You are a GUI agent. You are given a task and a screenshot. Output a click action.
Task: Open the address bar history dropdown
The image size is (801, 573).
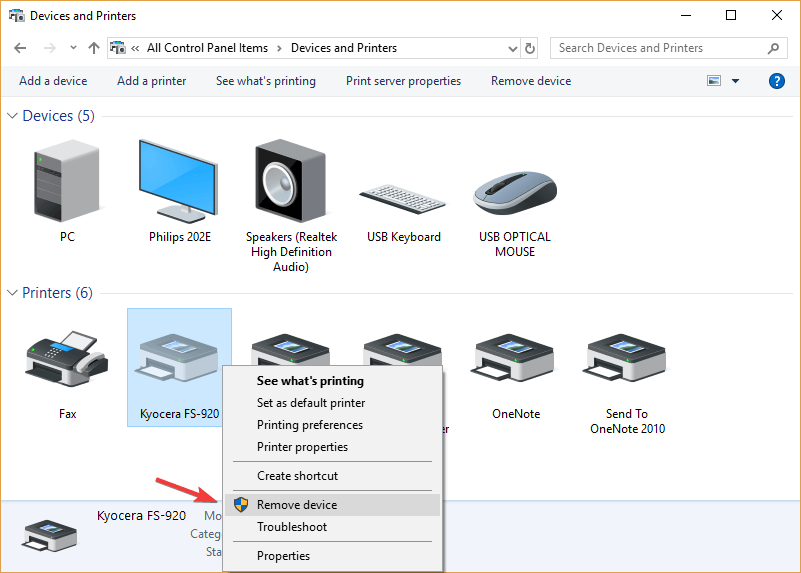point(512,49)
